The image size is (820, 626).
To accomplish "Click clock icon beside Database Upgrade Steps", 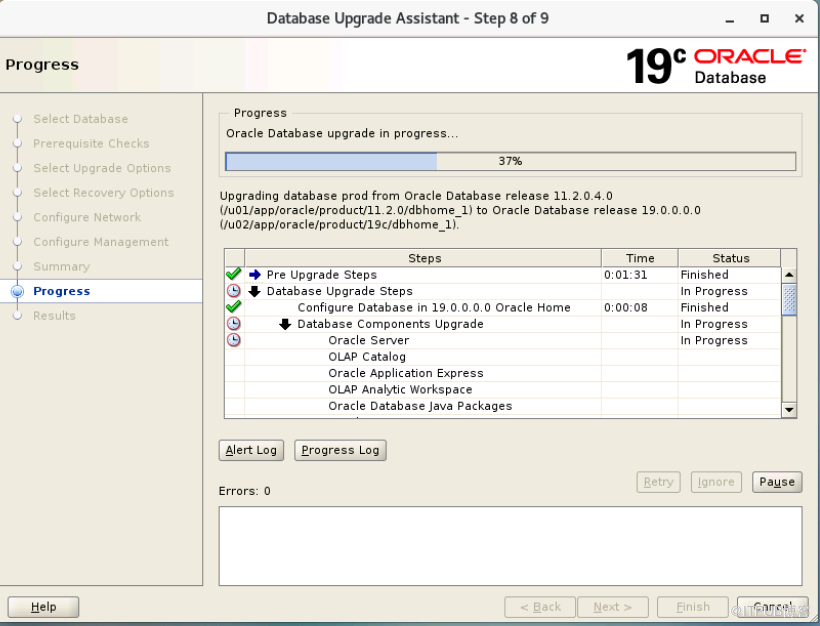I will click(234, 291).
